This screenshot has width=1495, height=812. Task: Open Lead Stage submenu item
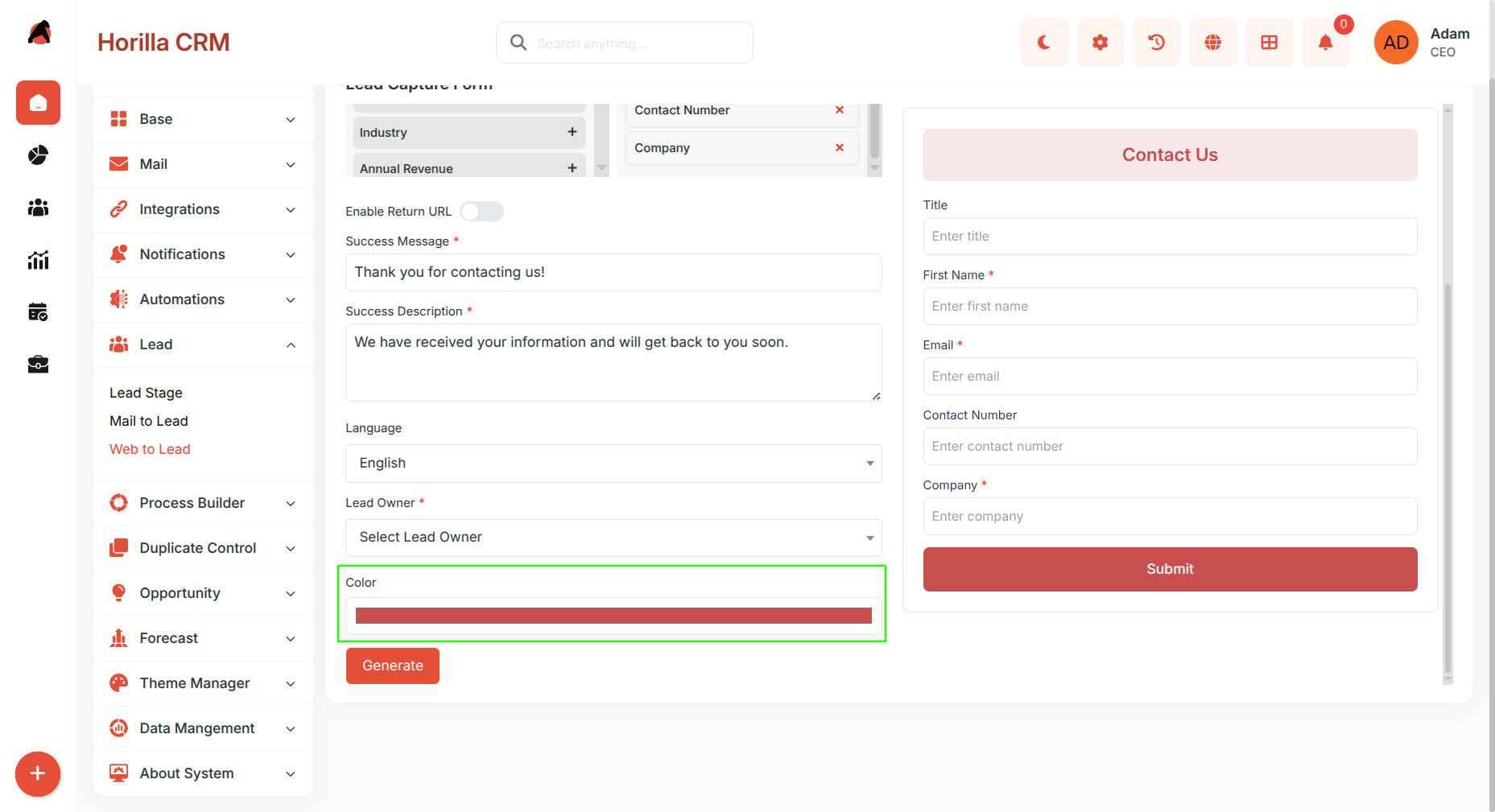[x=146, y=393]
